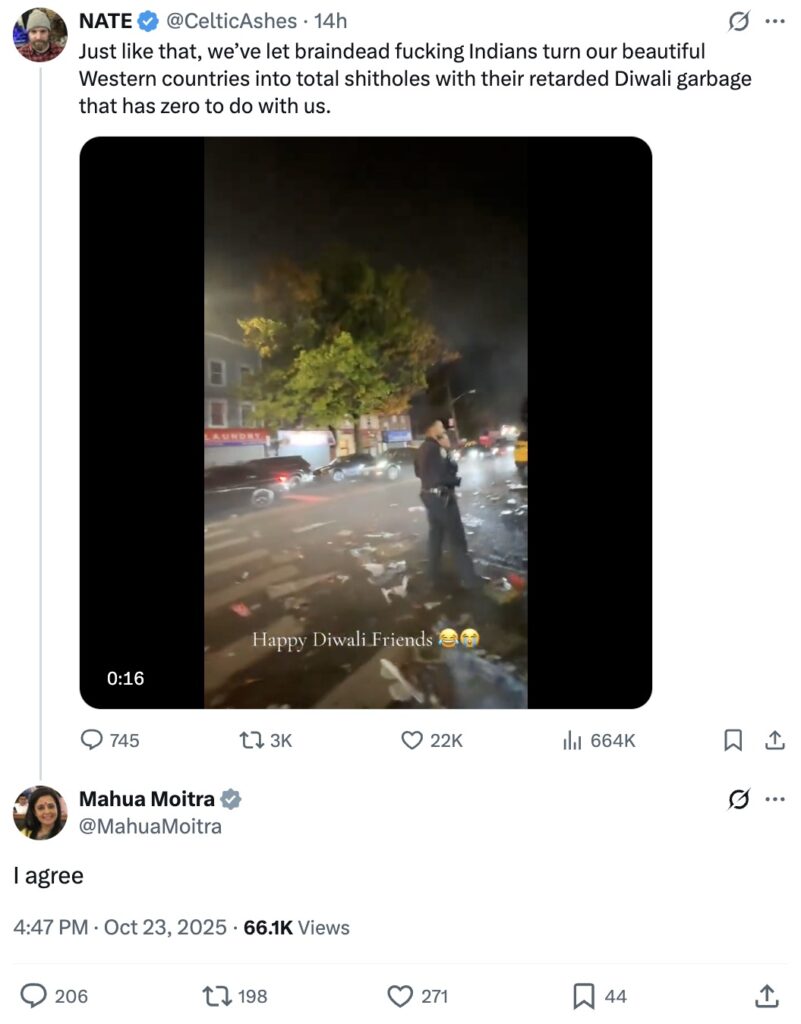This screenshot has height=1024, width=801.
Task: Repost the post with 3K reposts
Action: pos(250,740)
